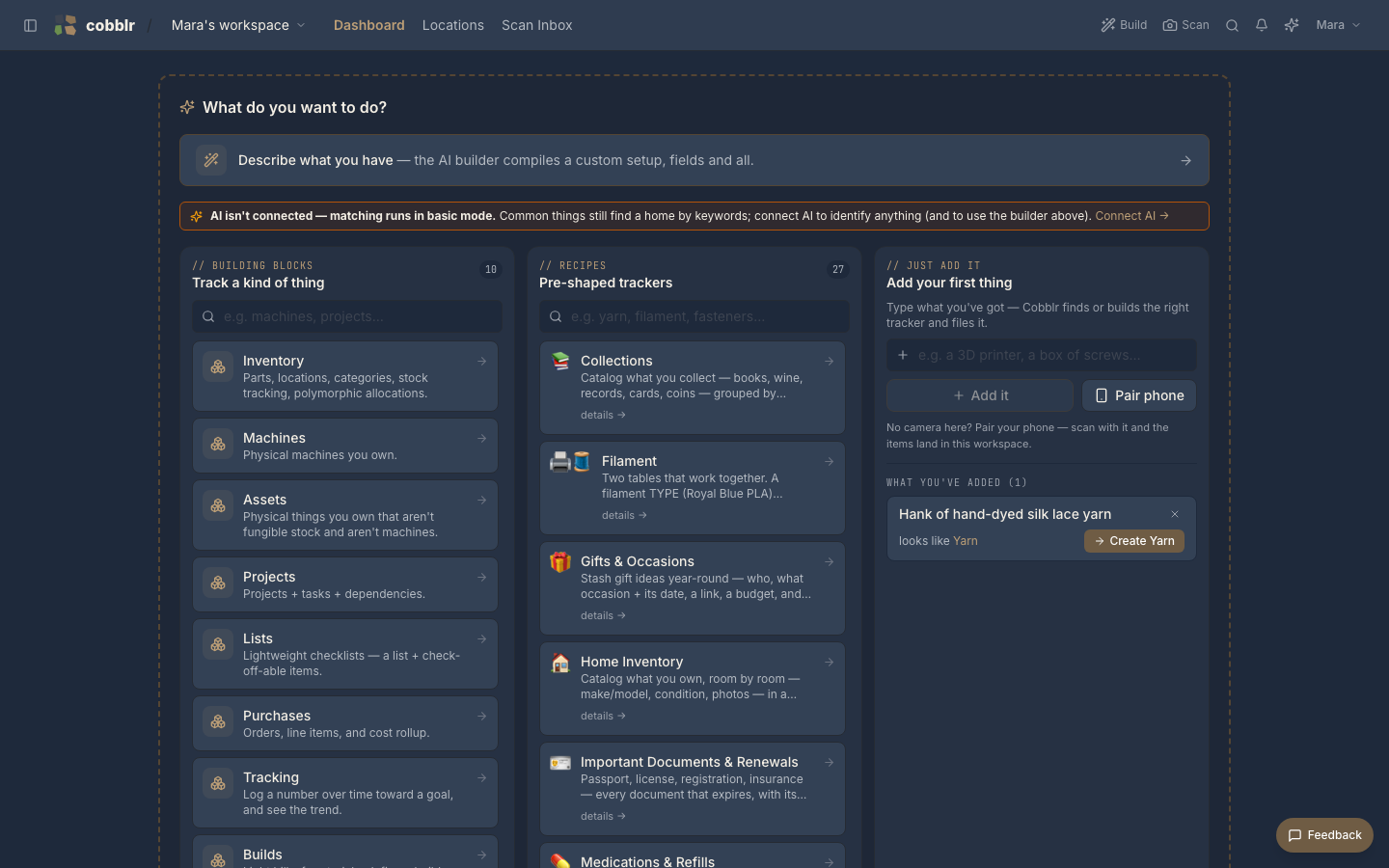Screen dimensions: 1389x868
Task: Click the Pair phone button
Action: pos(1139,395)
